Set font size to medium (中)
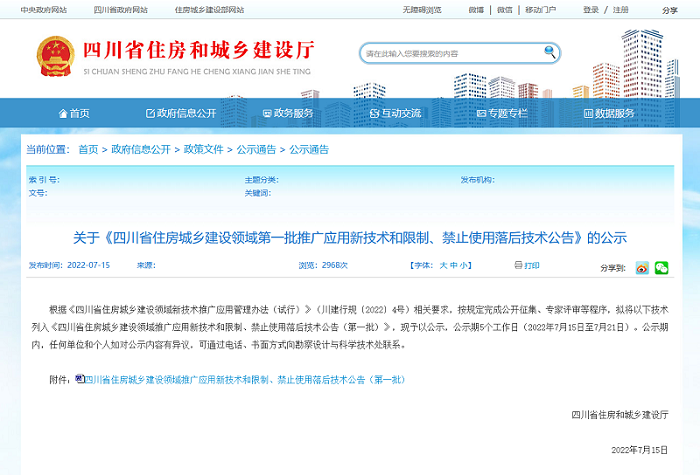 click(x=454, y=265)
